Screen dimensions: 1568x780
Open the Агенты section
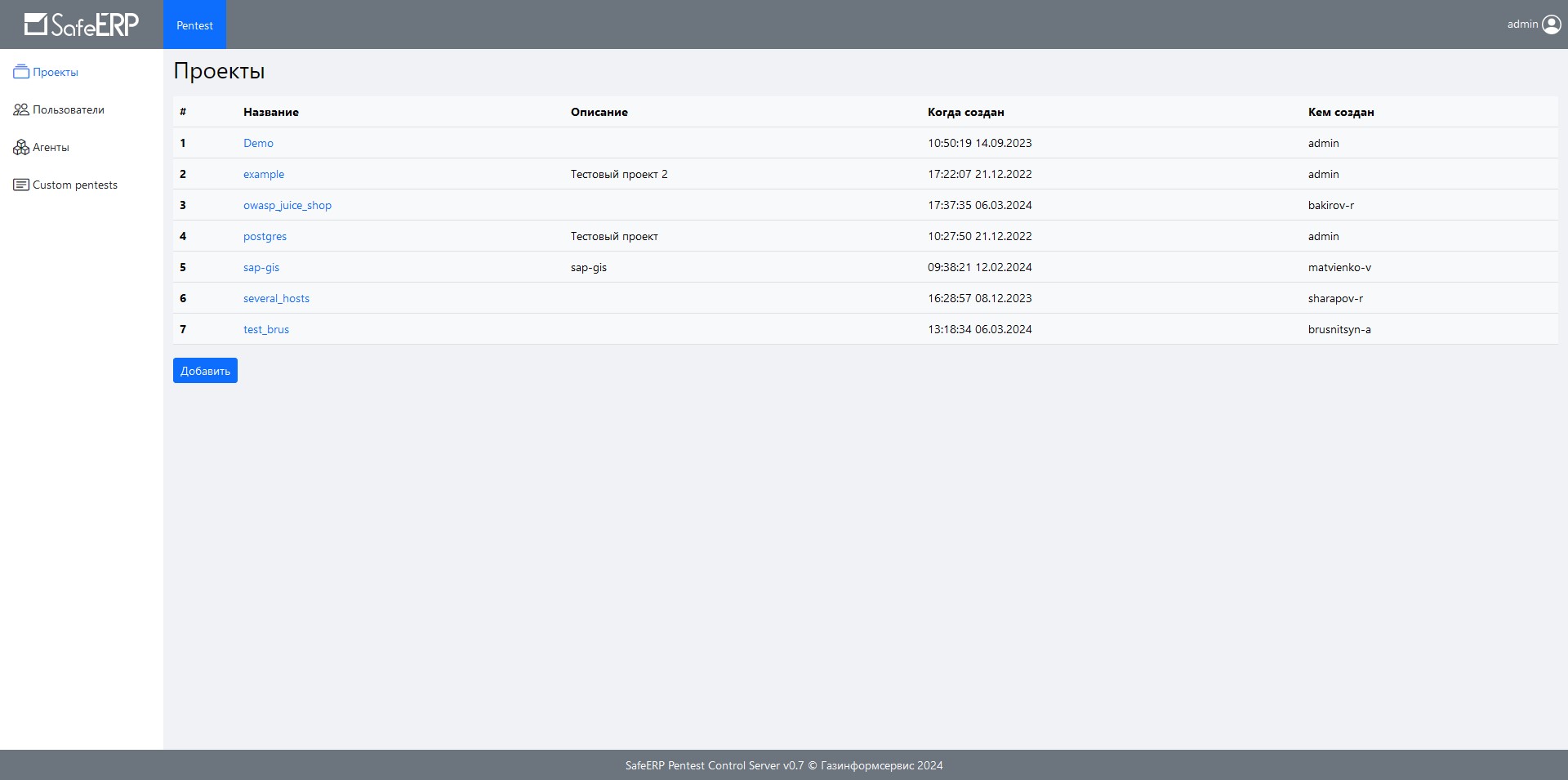click(51, 147)
